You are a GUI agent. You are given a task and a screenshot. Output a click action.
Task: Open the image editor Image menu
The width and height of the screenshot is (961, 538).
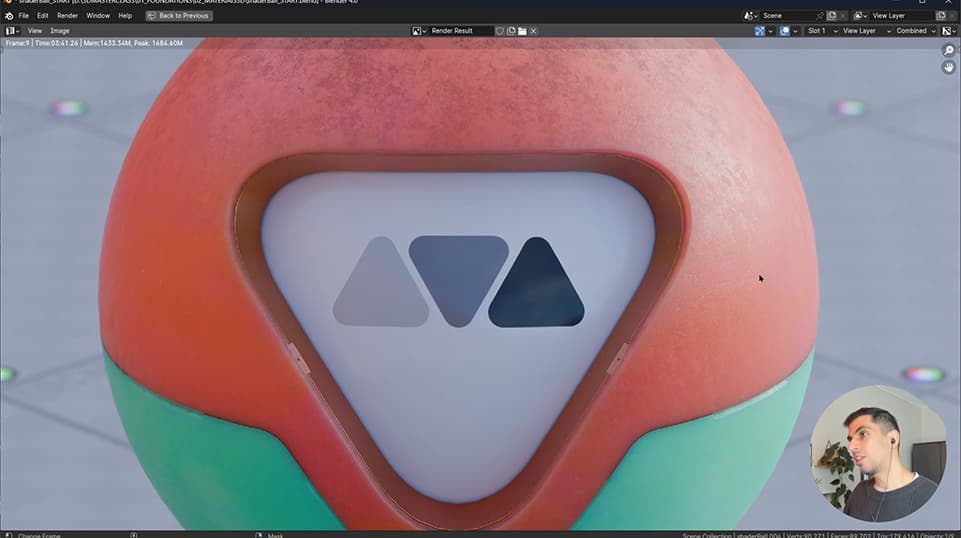pos(59,31)
